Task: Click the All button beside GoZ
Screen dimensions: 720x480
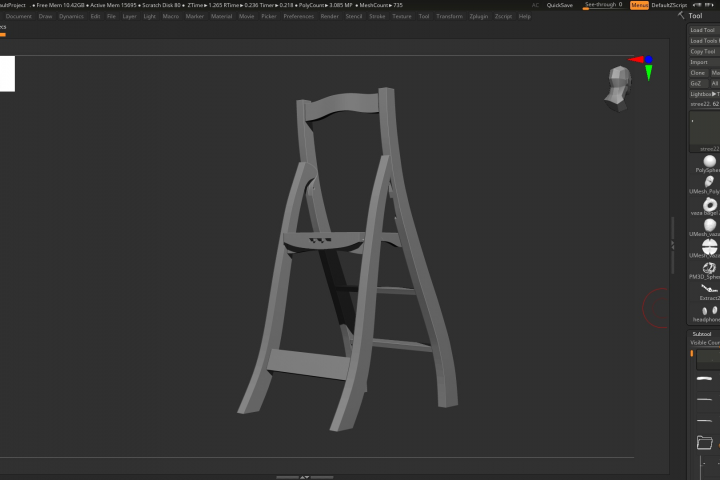Action: point(715,83)
